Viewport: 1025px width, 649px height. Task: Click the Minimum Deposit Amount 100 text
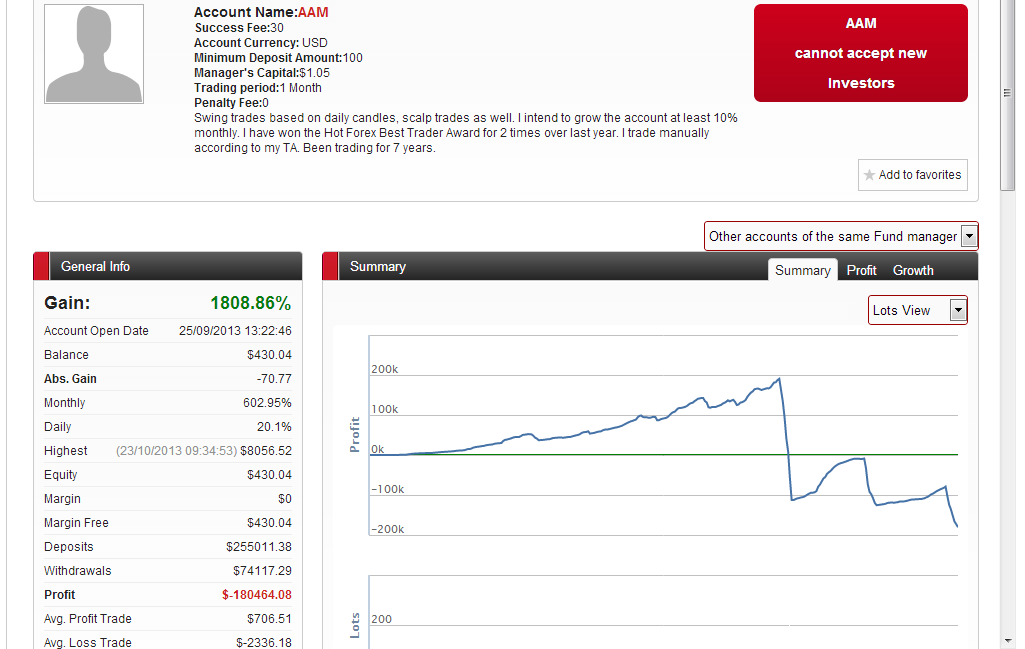click(278, 58)
